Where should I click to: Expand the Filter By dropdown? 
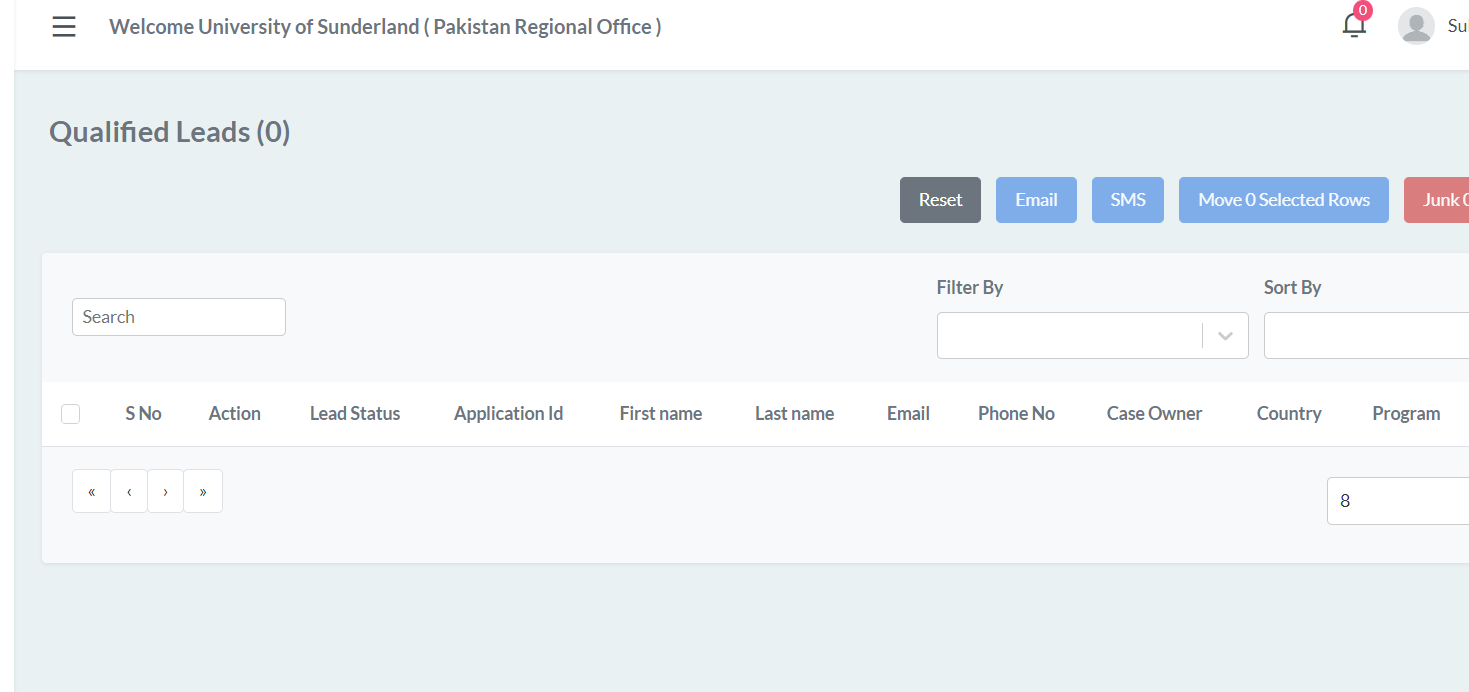coord(1092,336)
